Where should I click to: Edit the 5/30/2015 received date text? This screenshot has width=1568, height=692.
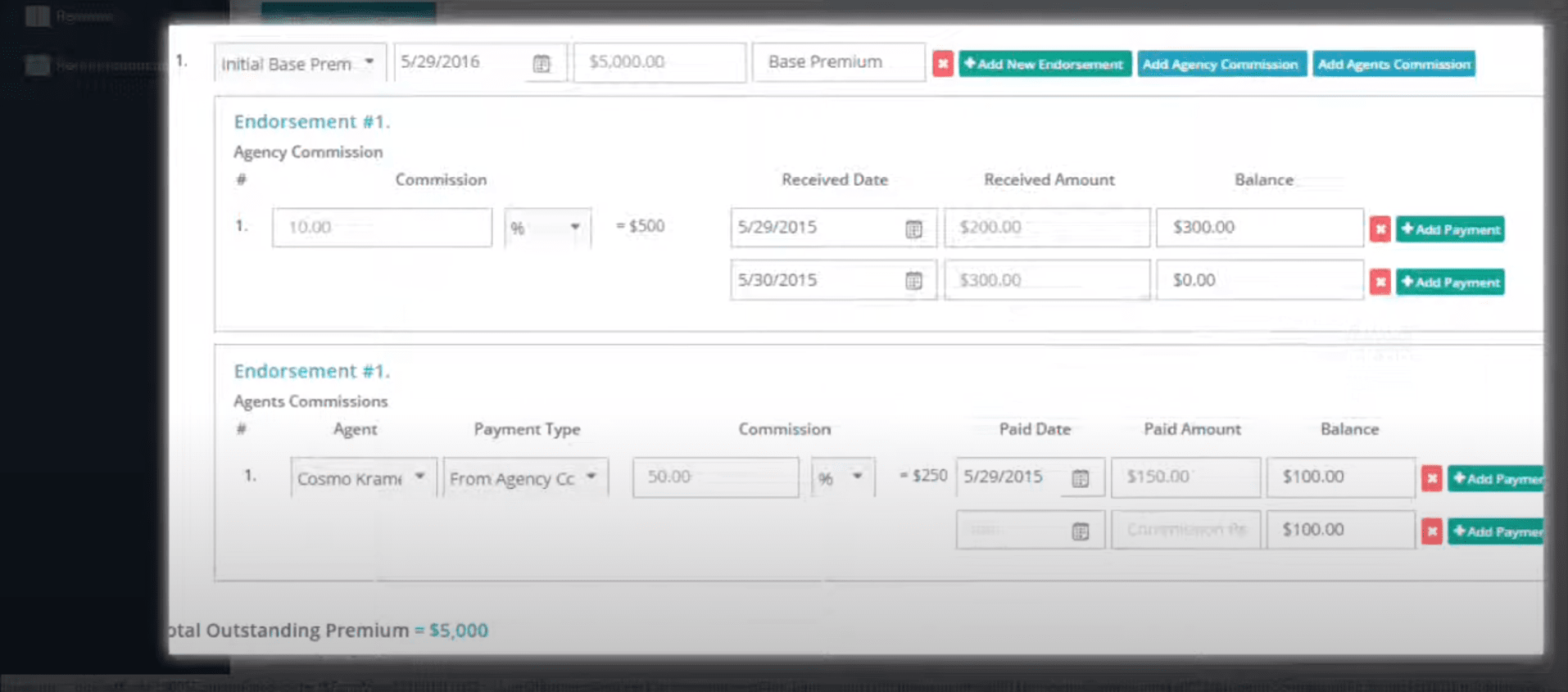(x=777, y=280)
